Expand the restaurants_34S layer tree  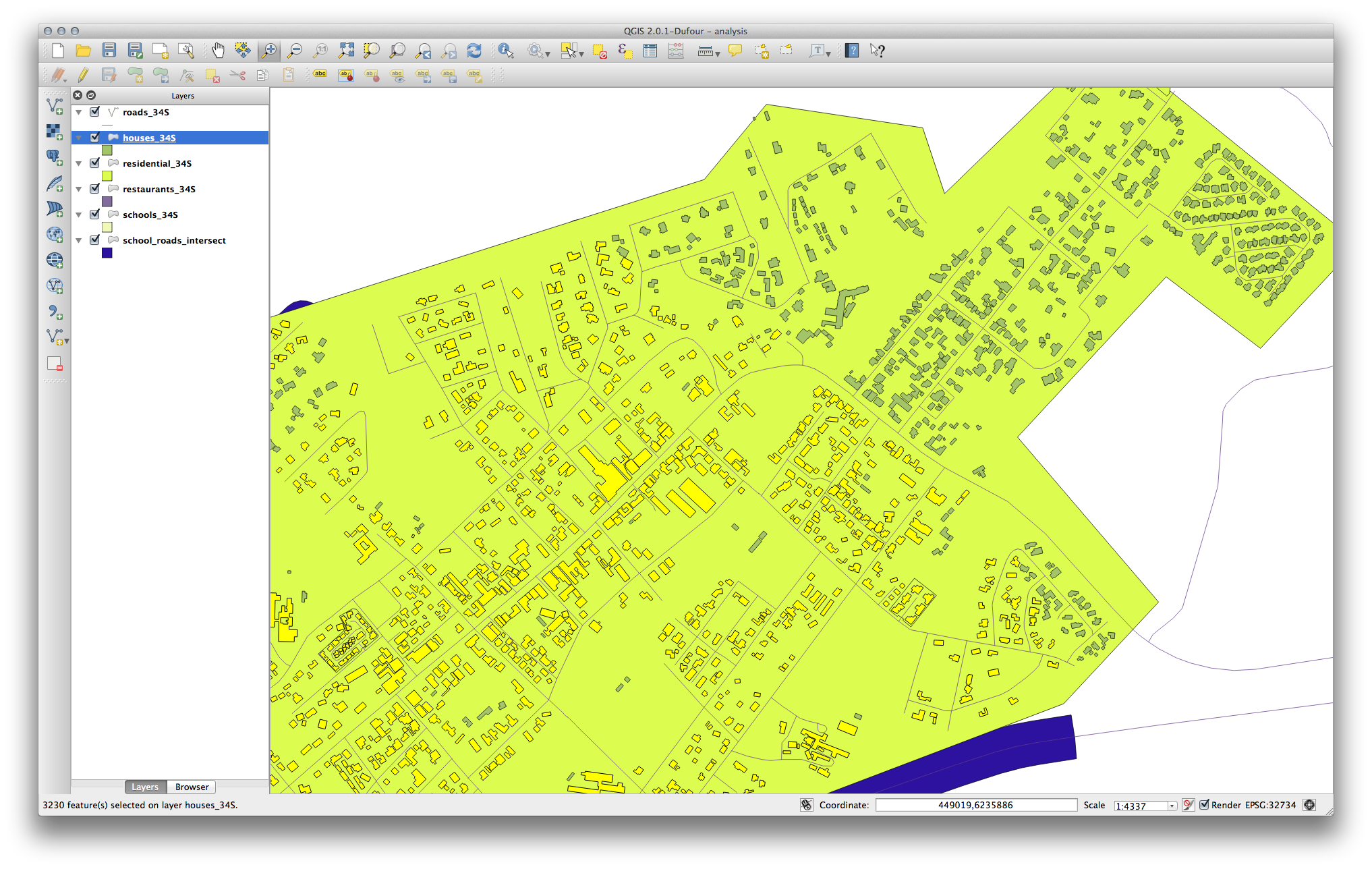point(80,188)
